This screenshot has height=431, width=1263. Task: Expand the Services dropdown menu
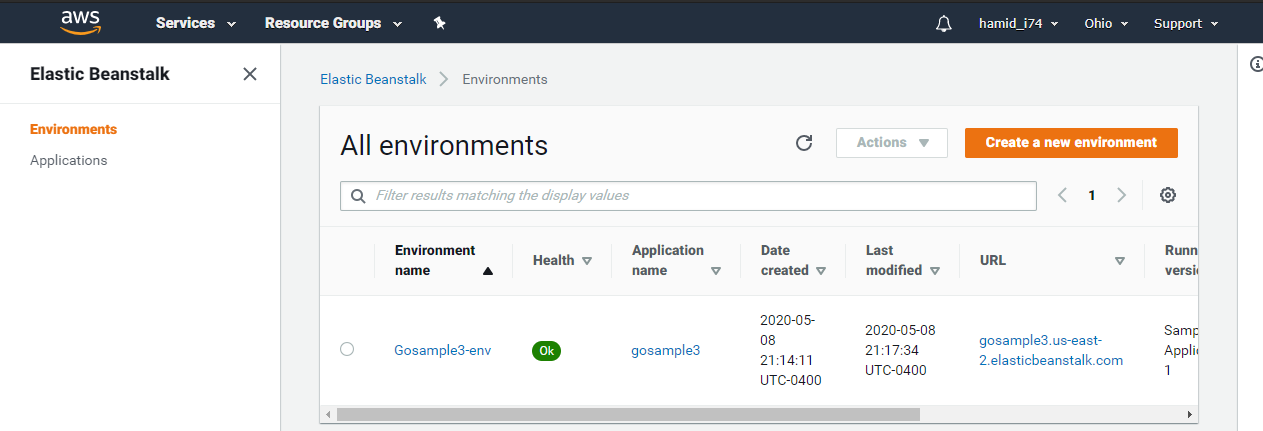tap(196, 23)
